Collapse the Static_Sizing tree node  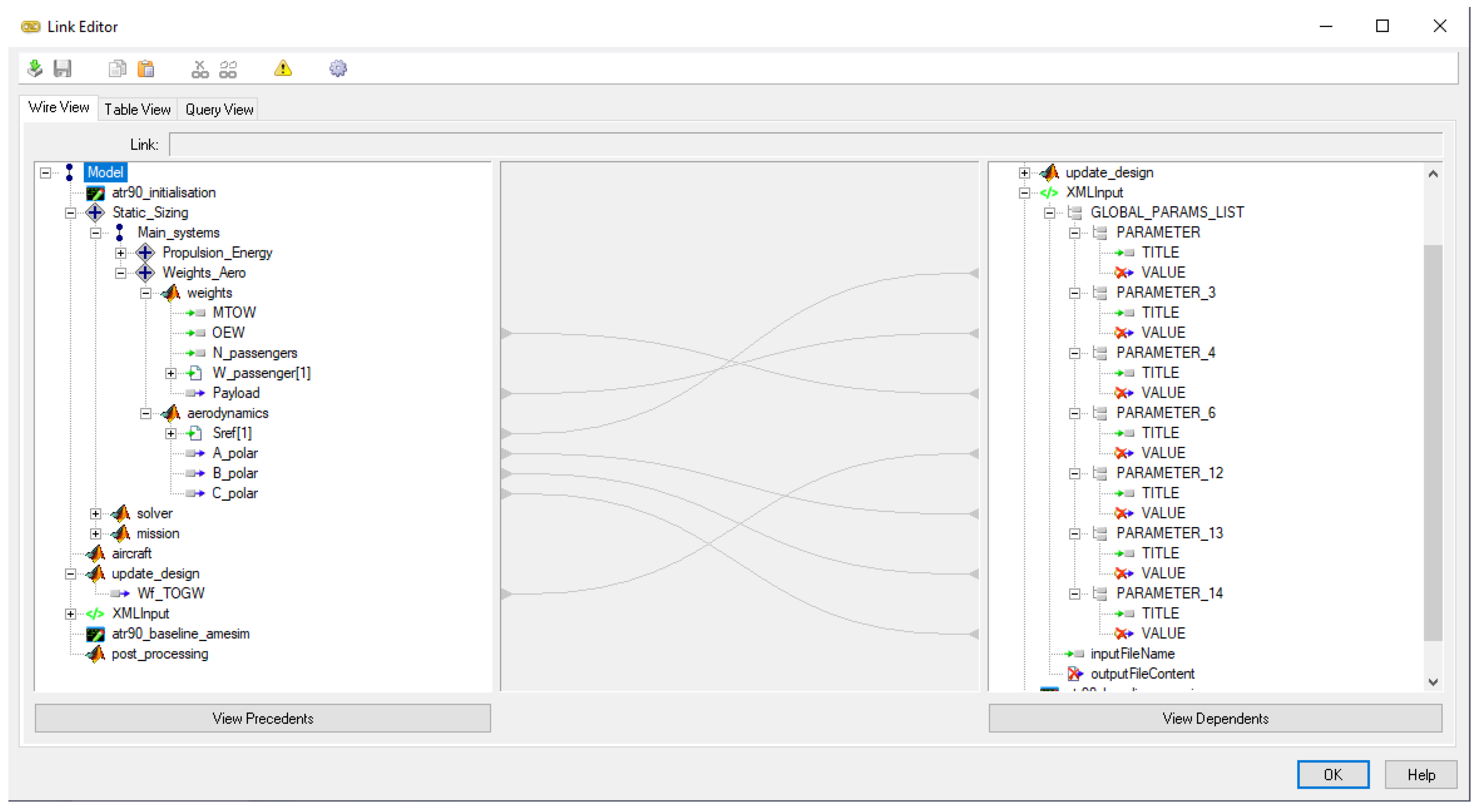coord(70,213)
